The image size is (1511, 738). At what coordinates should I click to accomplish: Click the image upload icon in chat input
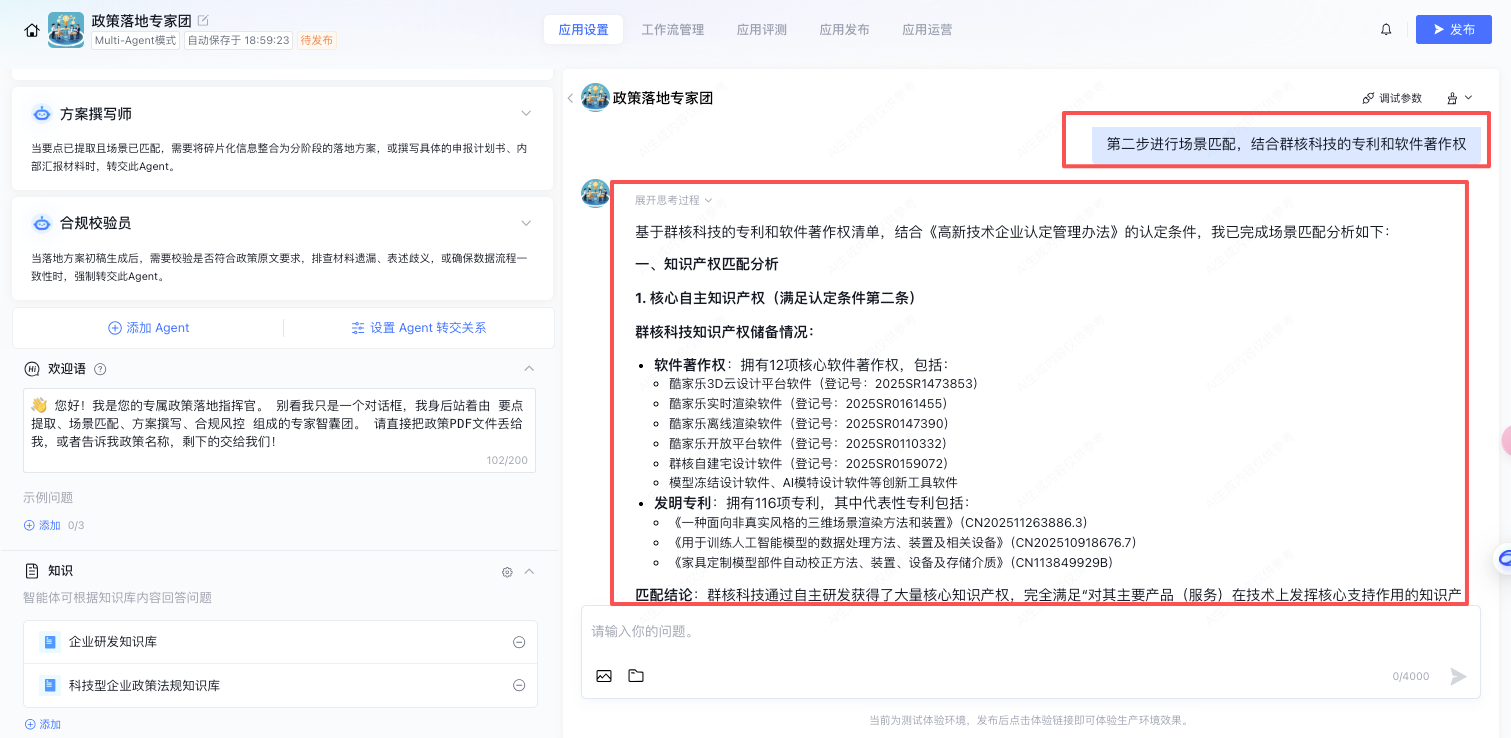click(x=604, y=676)
